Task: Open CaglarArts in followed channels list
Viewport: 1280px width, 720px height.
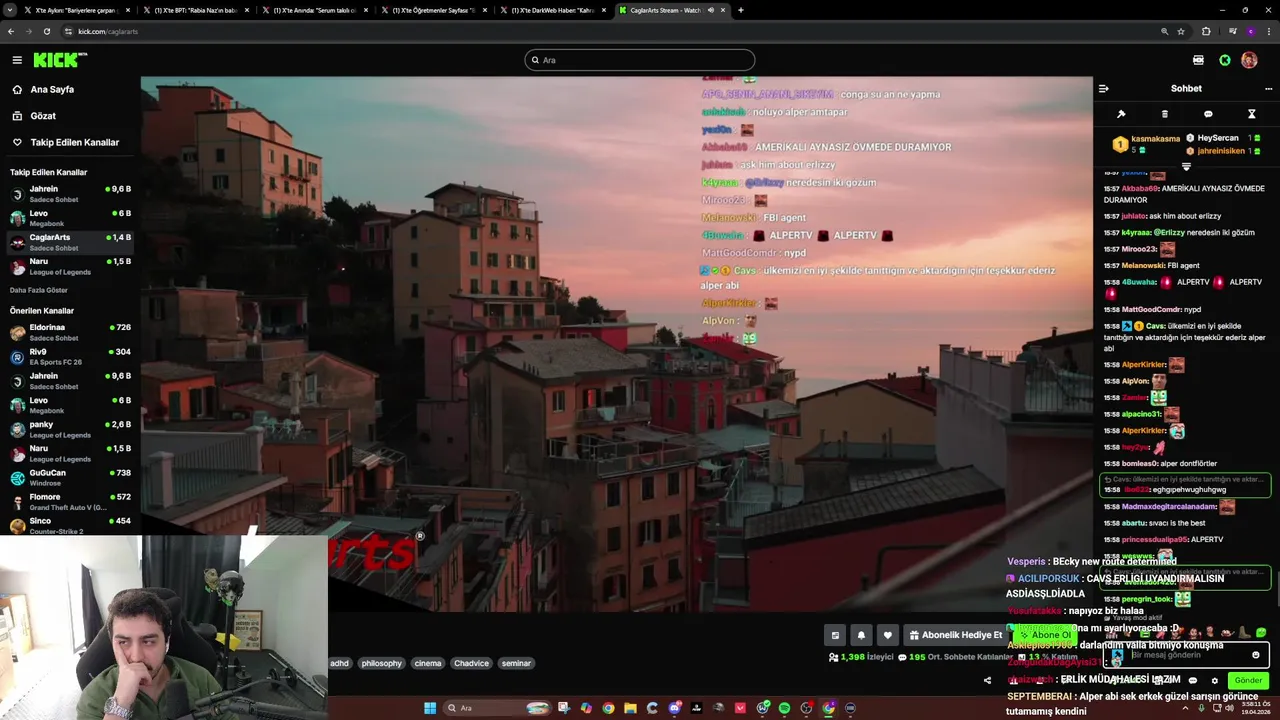Action: click(70, 242)
